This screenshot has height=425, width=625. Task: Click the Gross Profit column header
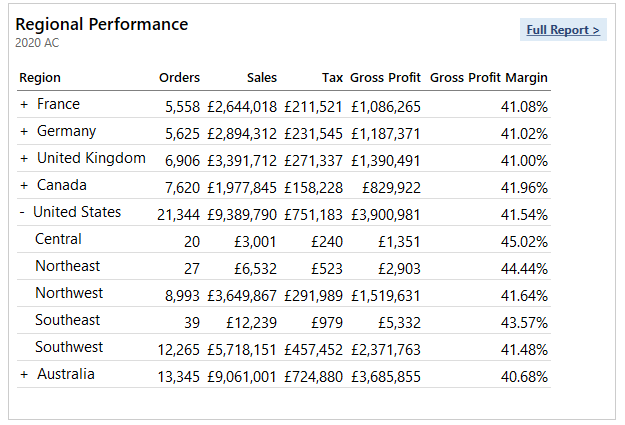point(385,78)
